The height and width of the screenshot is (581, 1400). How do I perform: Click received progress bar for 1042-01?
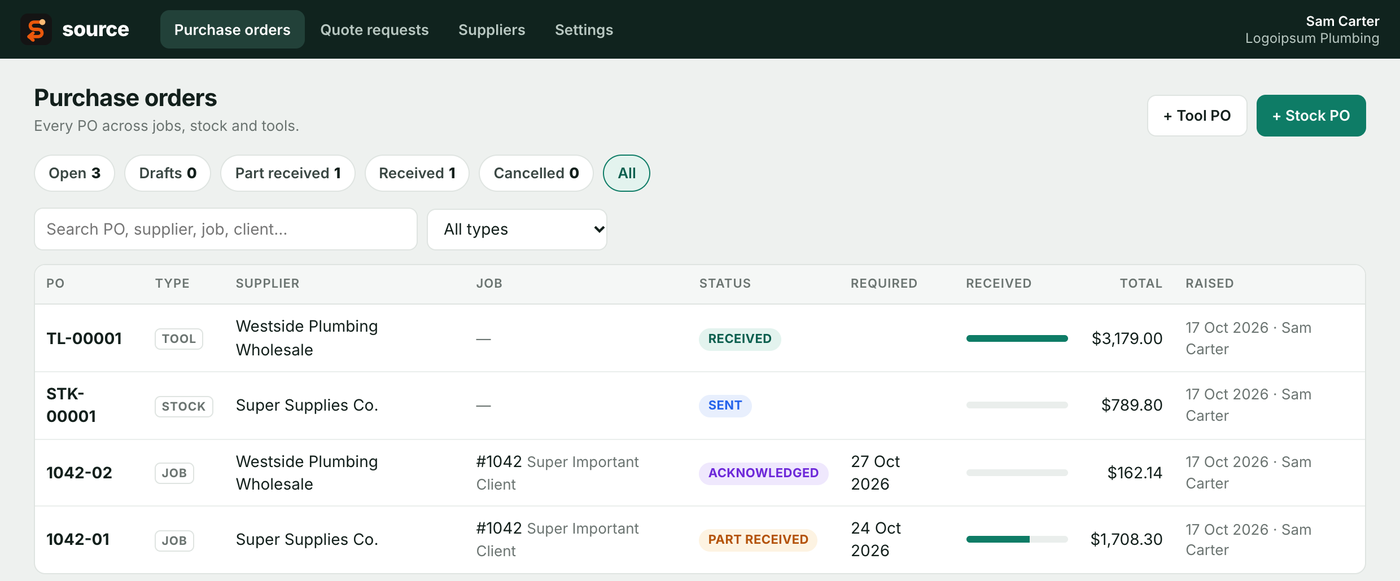coord(1017,539)
